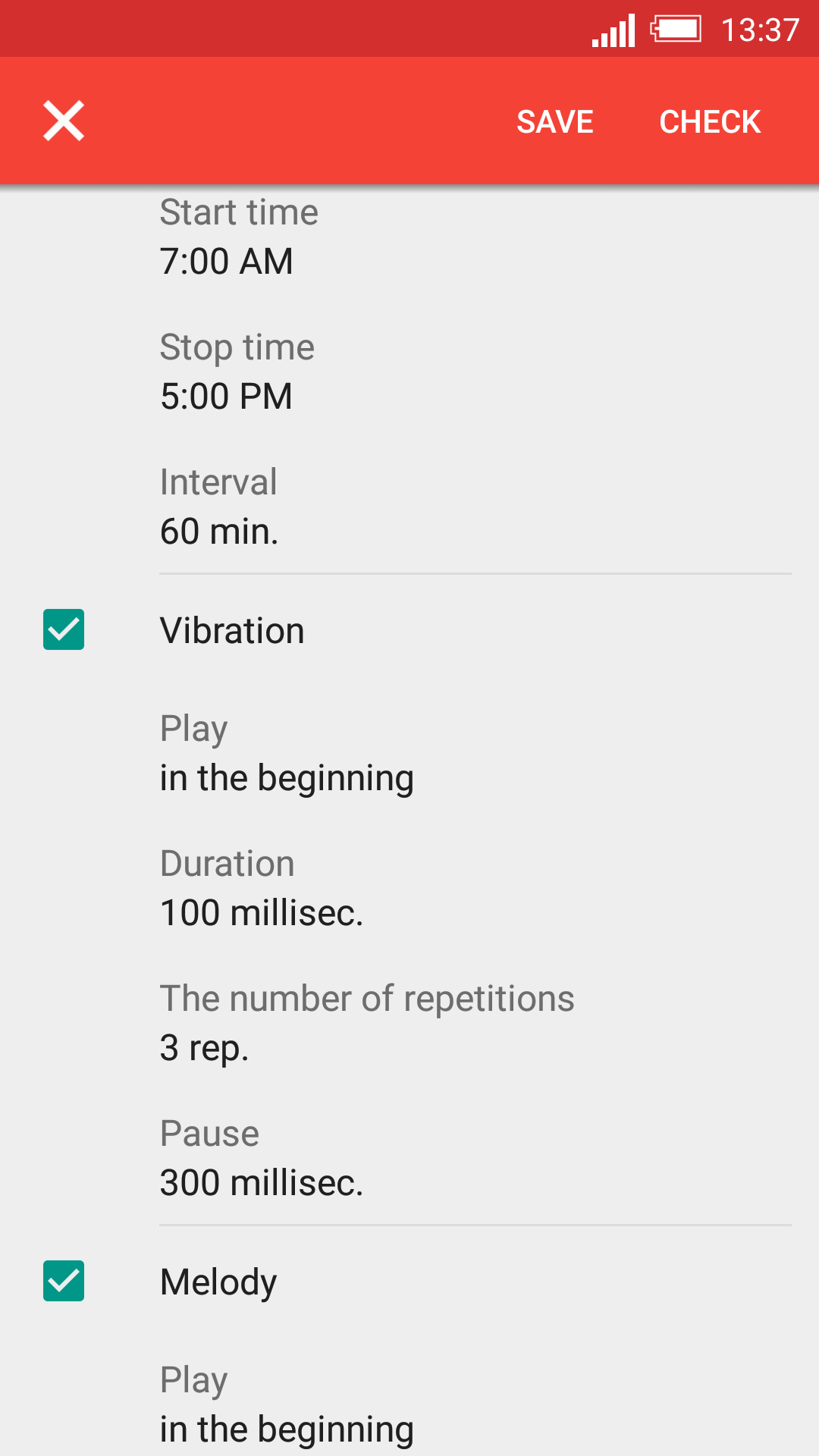Tap the 60 min. interval value
819x1456 pixels.
point(219,532)
